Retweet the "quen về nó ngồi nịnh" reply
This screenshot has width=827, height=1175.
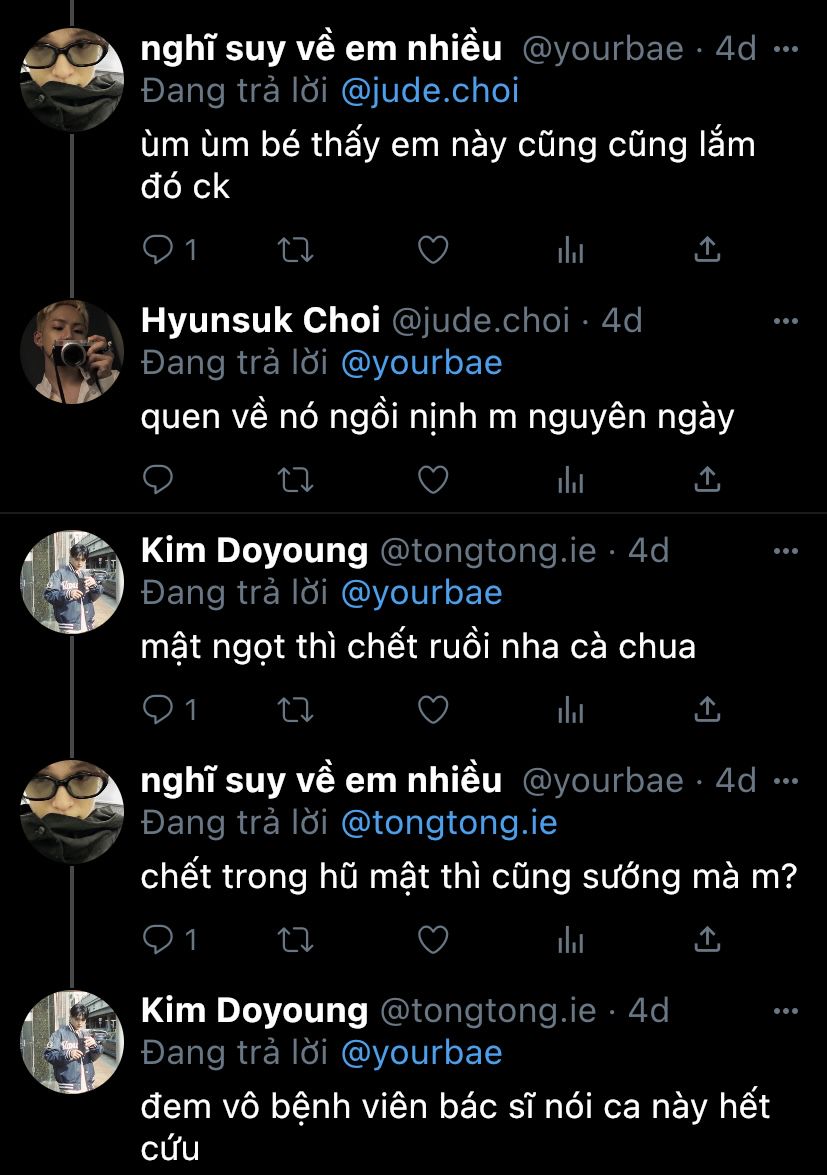[295, 480]
